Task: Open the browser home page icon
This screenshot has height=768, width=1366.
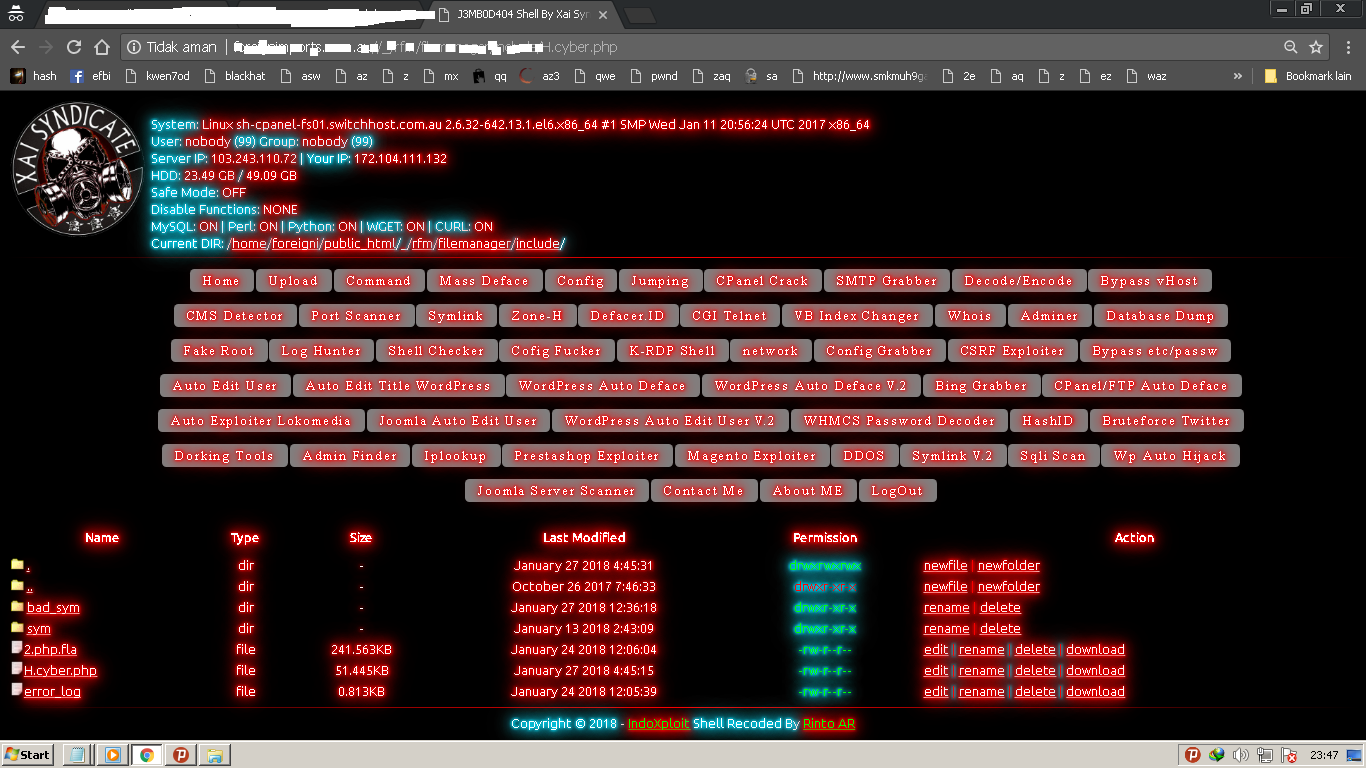Action: 102,47
